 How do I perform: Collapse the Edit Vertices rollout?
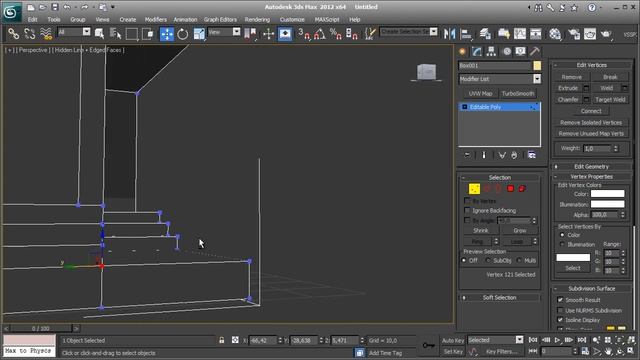click(x=591, y=65)
